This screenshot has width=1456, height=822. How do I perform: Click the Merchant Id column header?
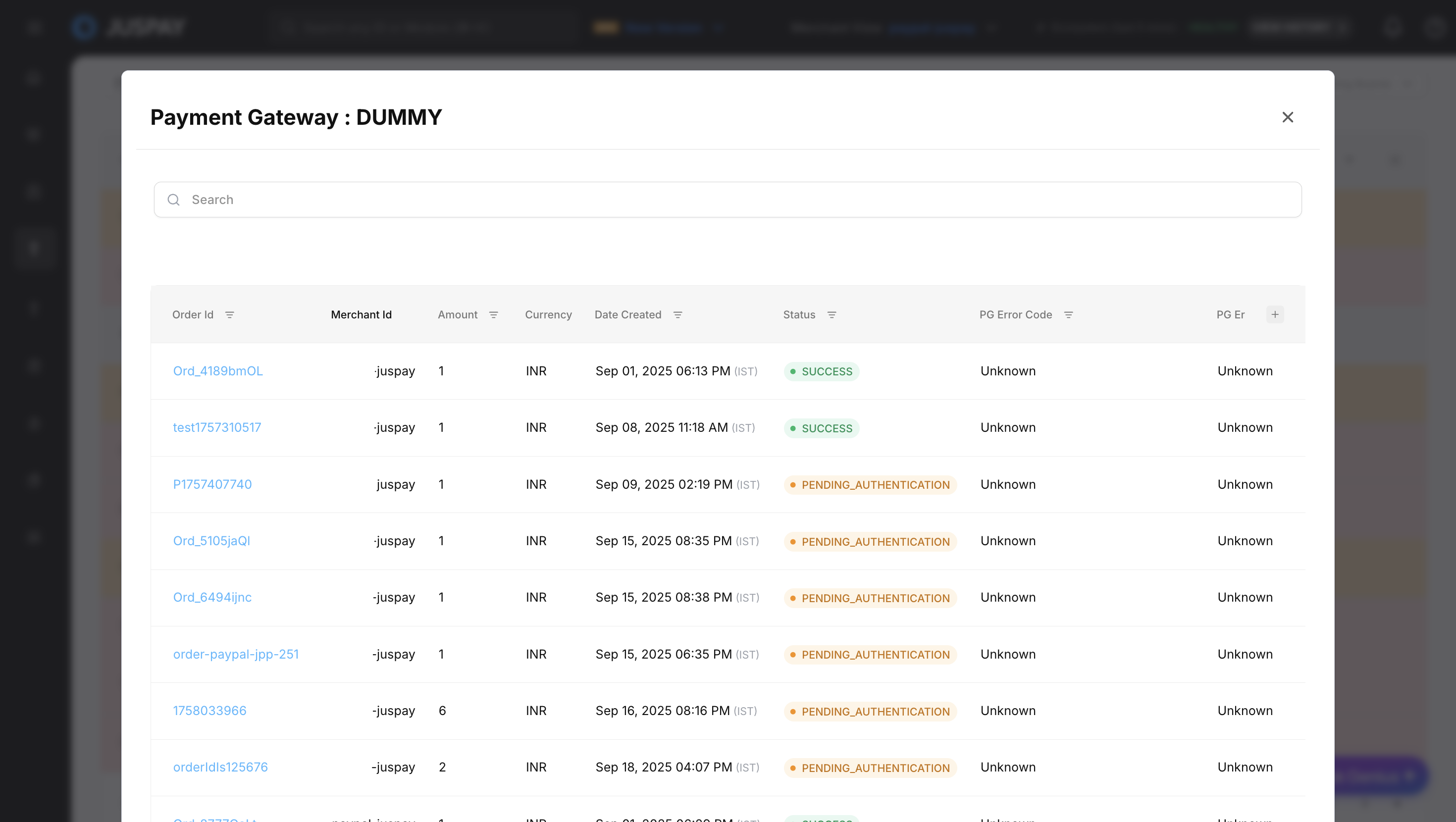tap(361, 315)
